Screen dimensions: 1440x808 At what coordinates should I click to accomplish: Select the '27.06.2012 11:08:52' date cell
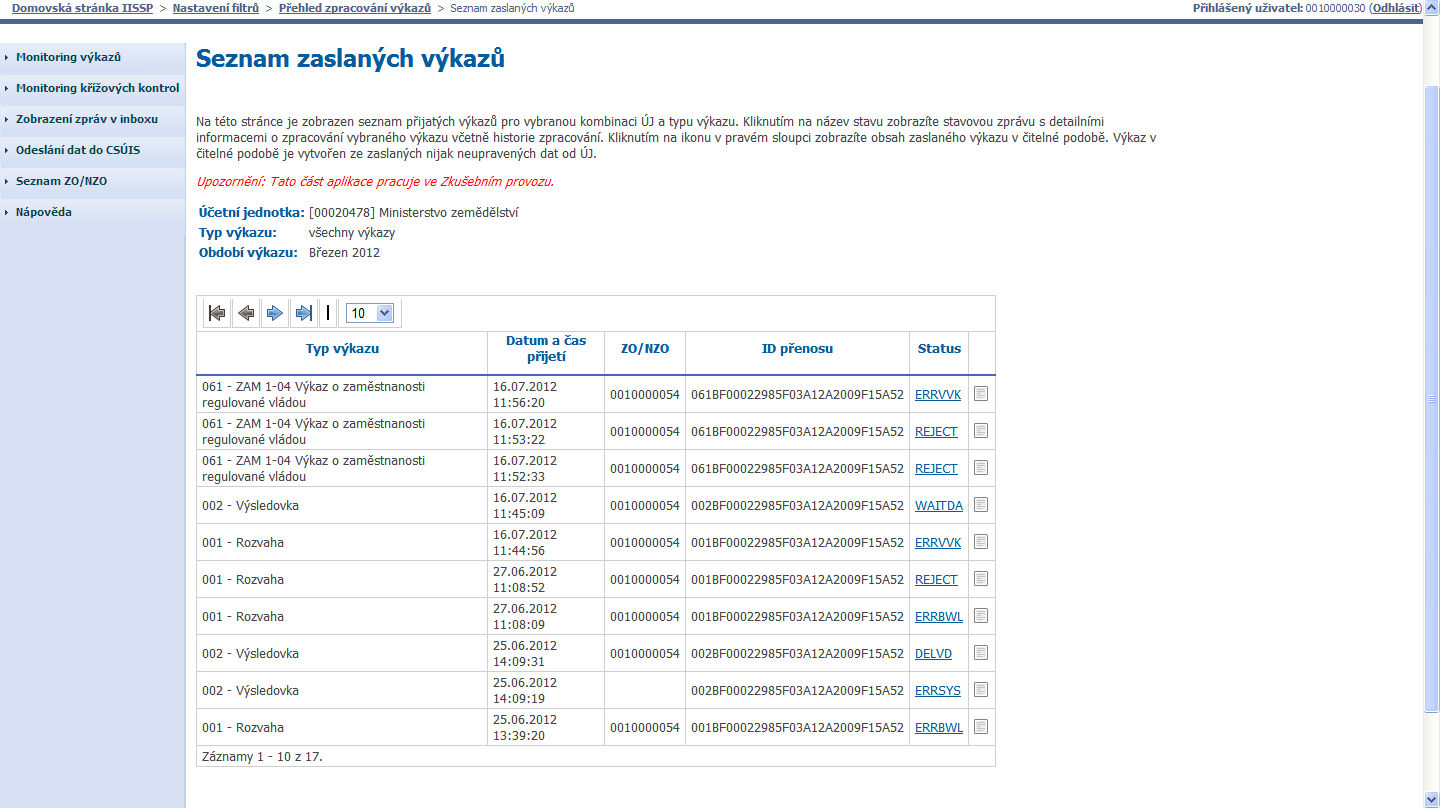pos(546,579)
